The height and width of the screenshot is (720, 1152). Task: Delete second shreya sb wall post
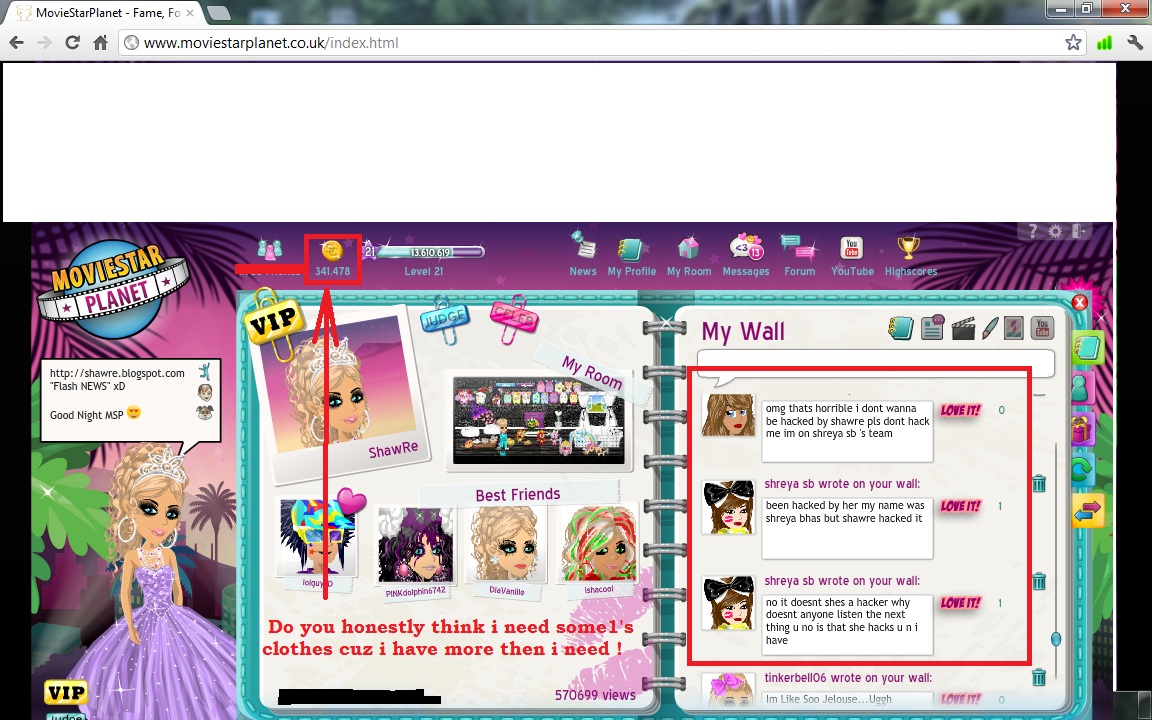(1039, 581)
